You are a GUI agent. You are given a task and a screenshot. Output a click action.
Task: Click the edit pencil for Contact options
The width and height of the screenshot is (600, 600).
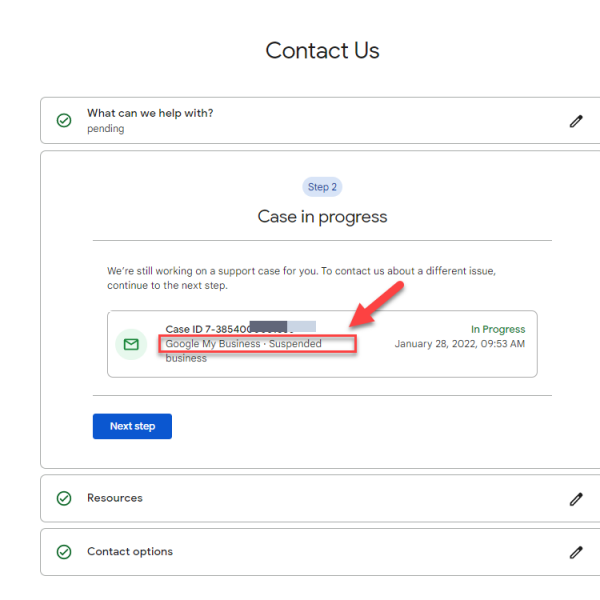click(x=576, y=552)
